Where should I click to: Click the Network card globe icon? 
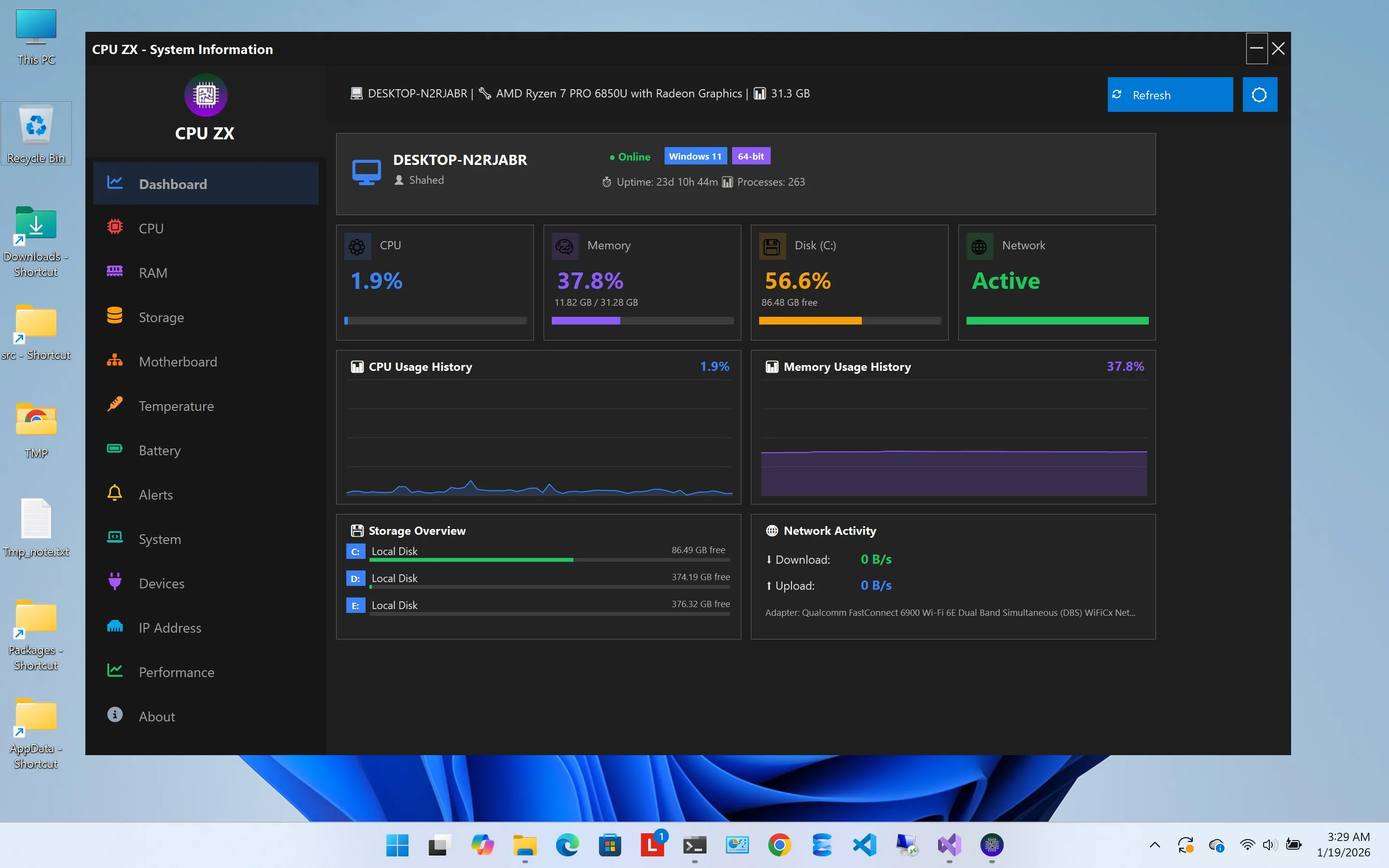(979, 247)
